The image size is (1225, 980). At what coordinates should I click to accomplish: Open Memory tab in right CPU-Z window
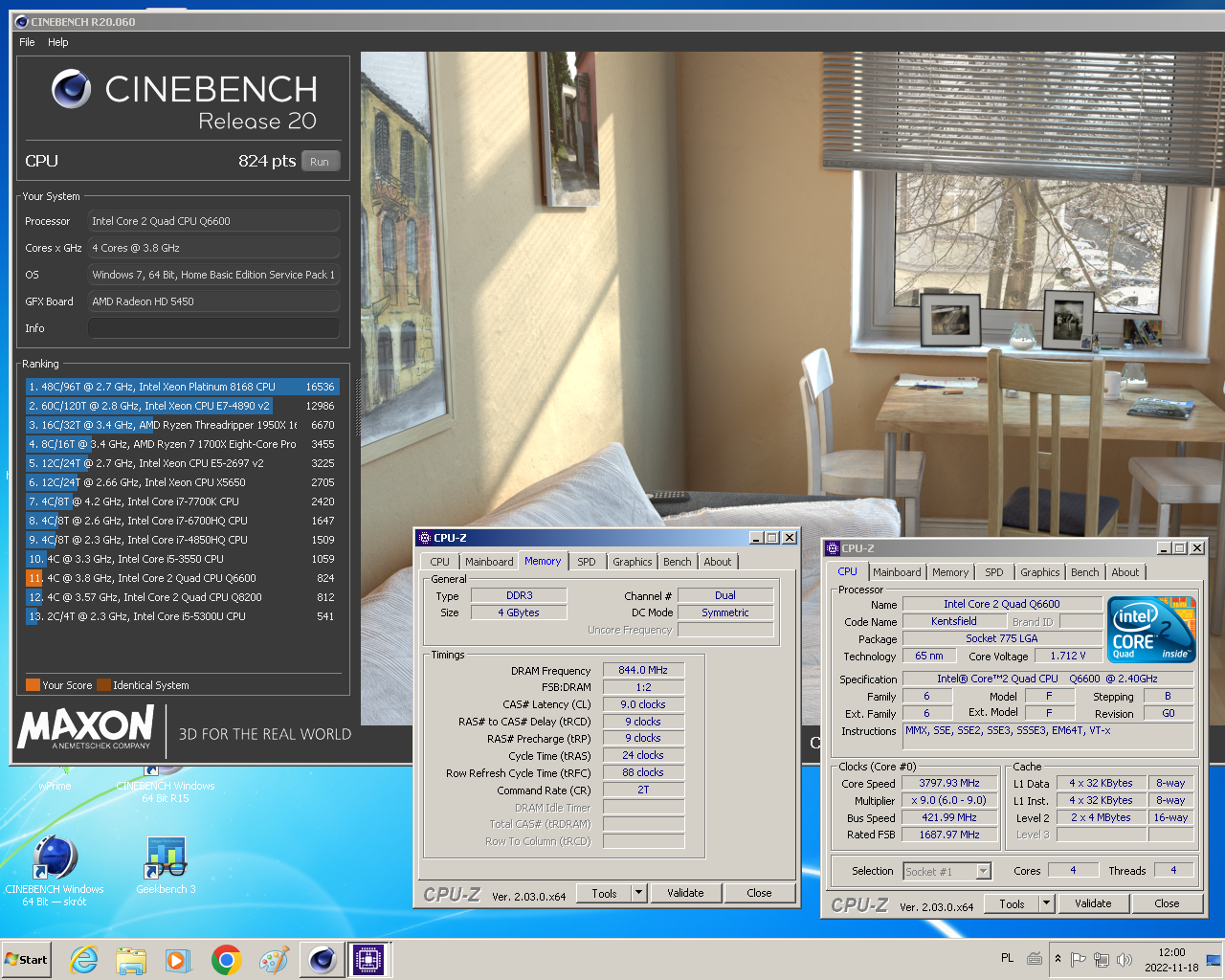pos(950,573)
